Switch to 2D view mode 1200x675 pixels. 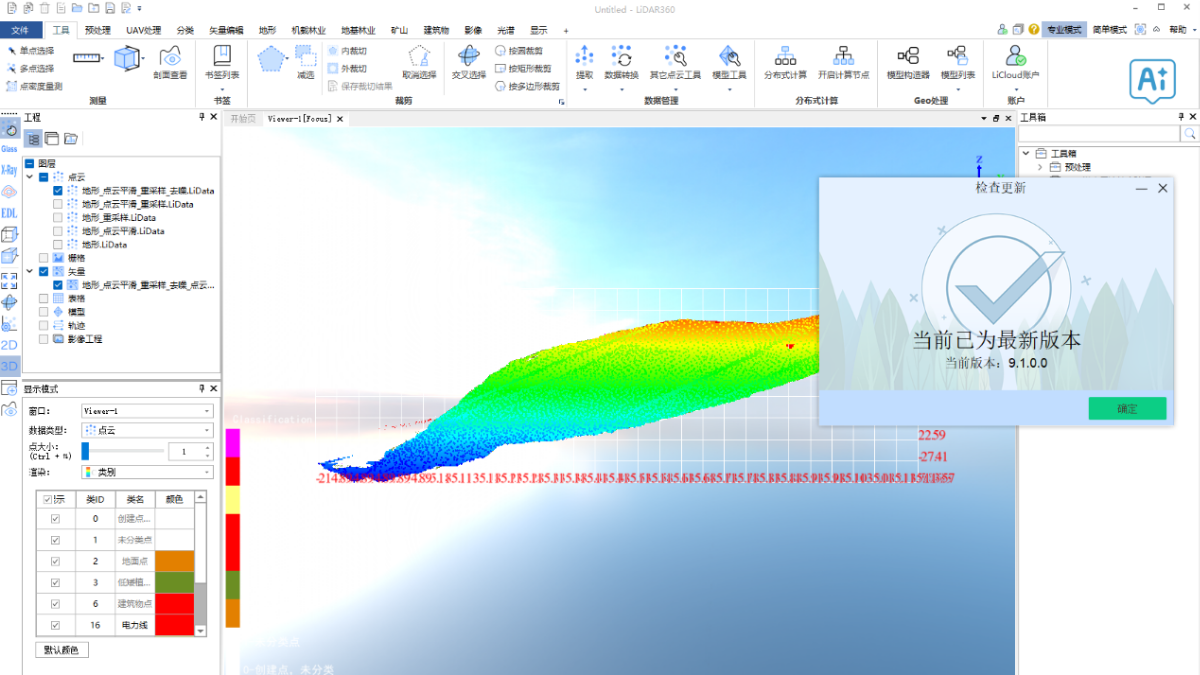tap(9, 345)
